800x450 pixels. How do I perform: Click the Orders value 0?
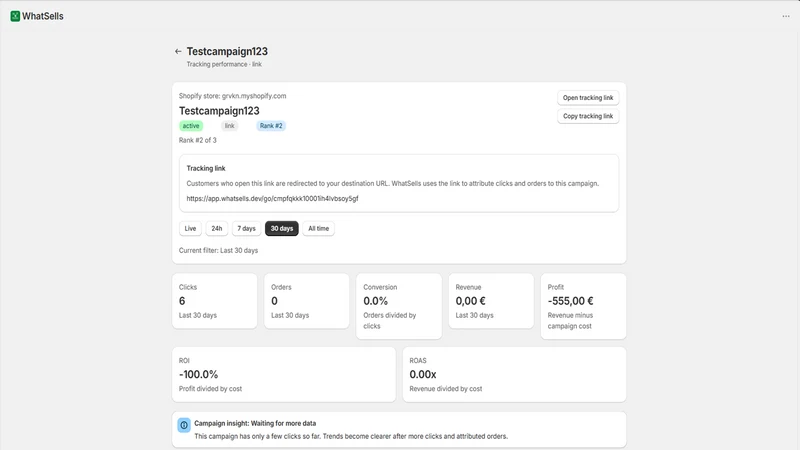274,301
